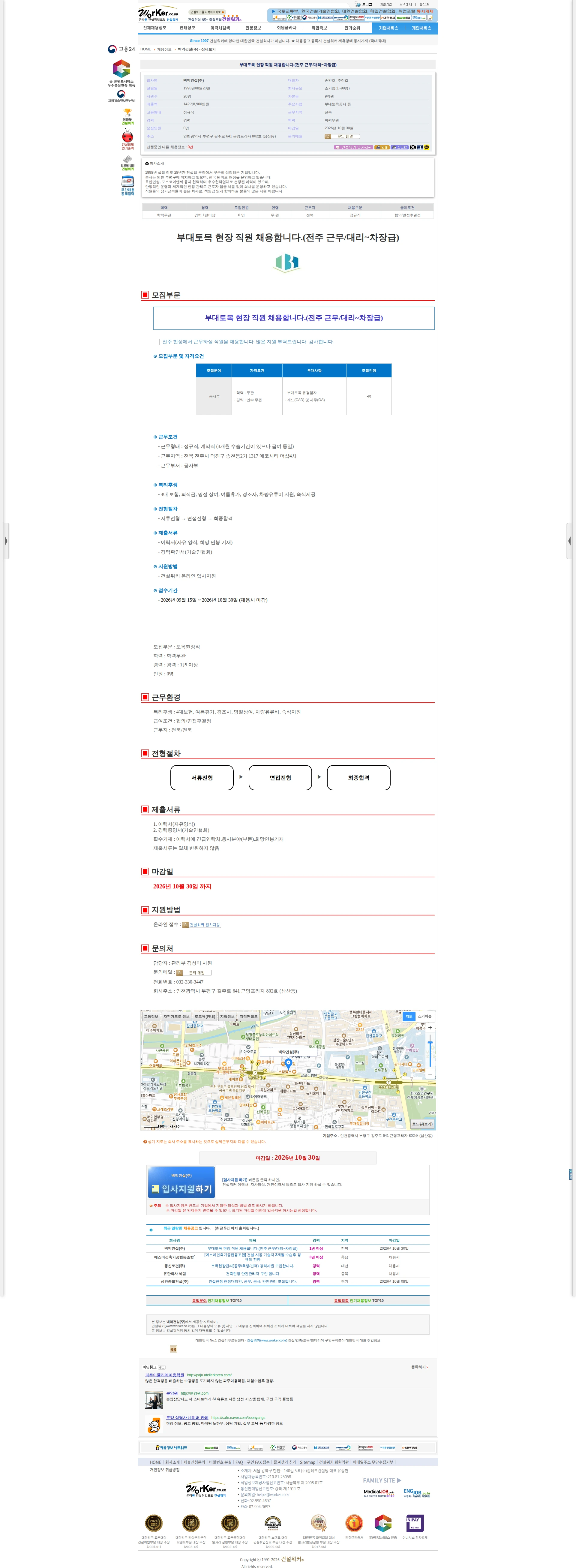Viewport: 576px width, 1568px height.
Task: Click the large blue 입사지원하기 button
Action: tap(181, 1182)
